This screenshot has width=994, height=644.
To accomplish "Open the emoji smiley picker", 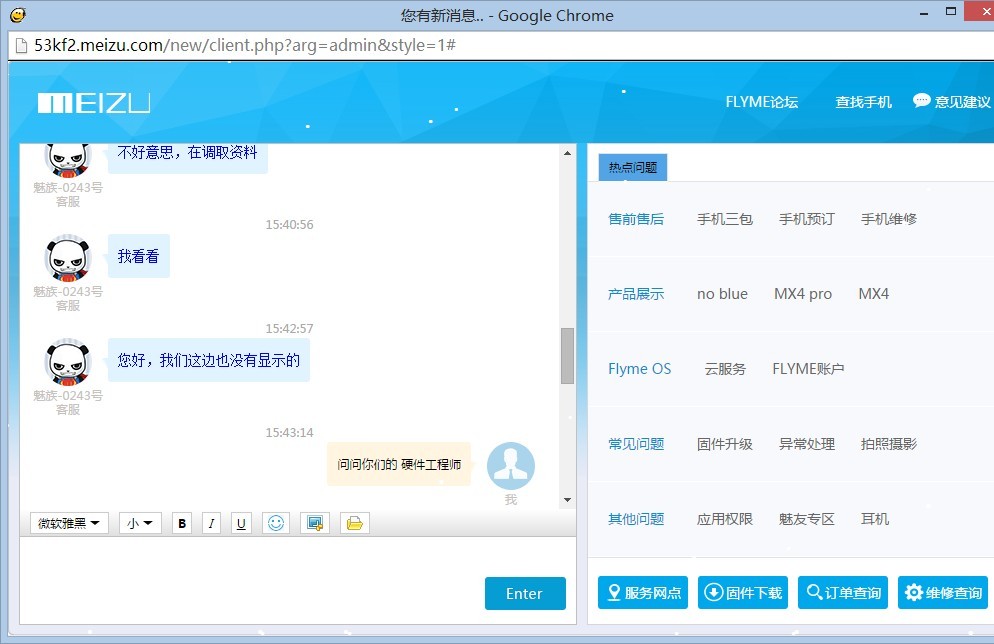I will [x=276, y=524].
